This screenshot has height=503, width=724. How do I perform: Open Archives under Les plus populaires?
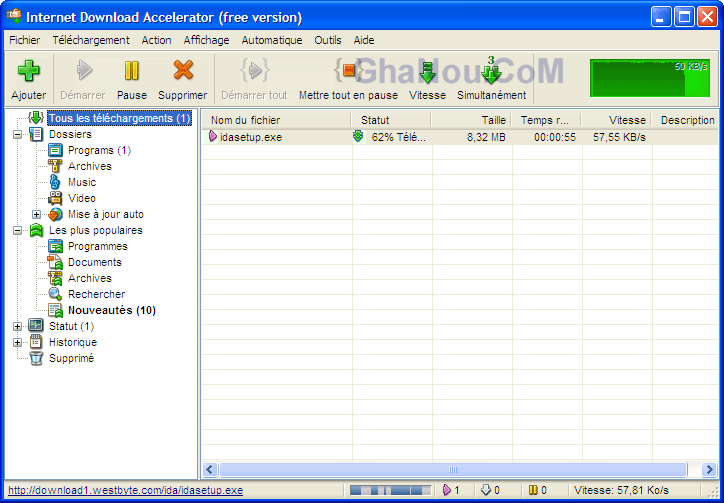pos(90,278)
